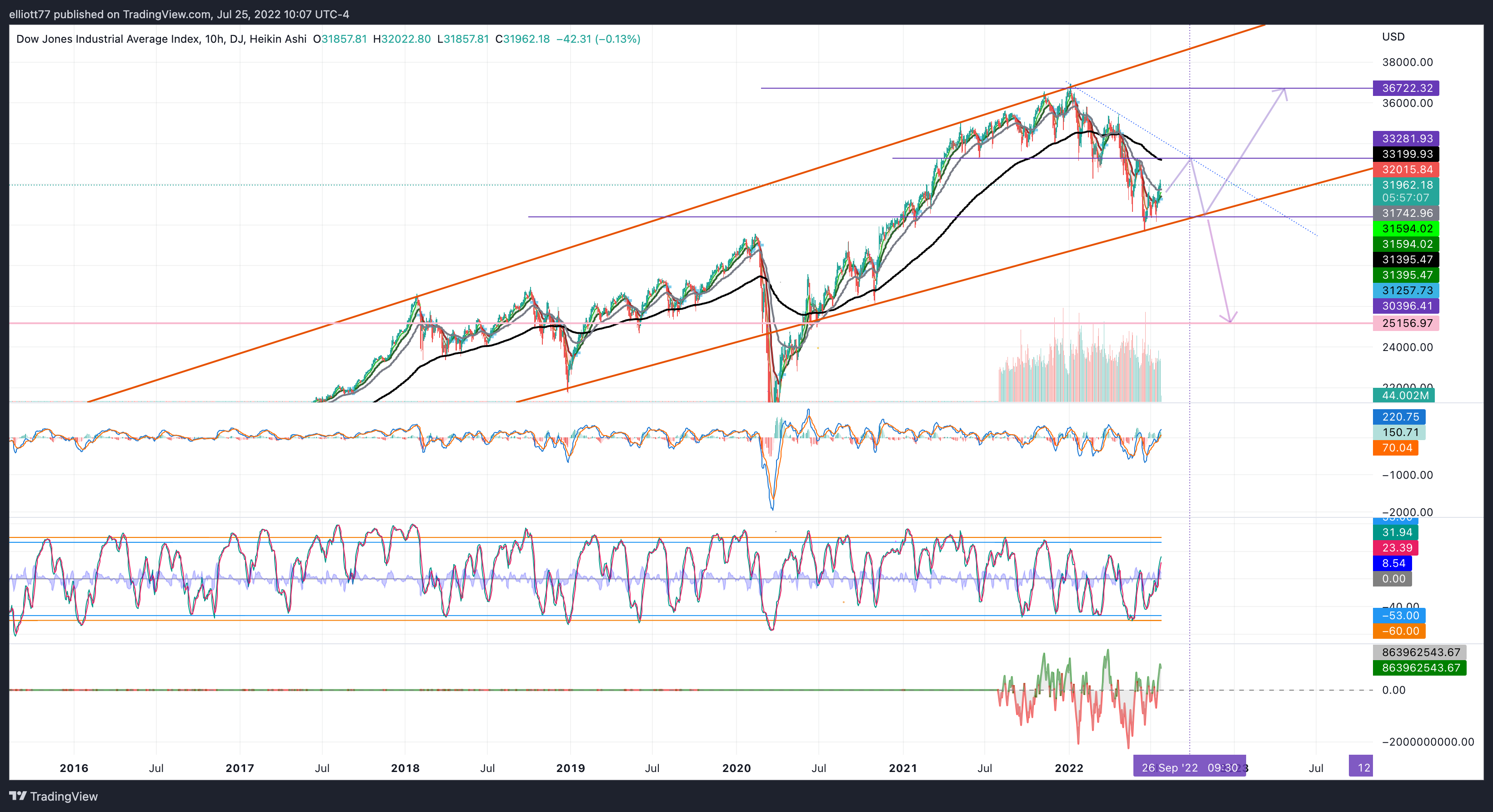Click the 2016 time axis label
The image size is (1493, 812).
[74, 768]
